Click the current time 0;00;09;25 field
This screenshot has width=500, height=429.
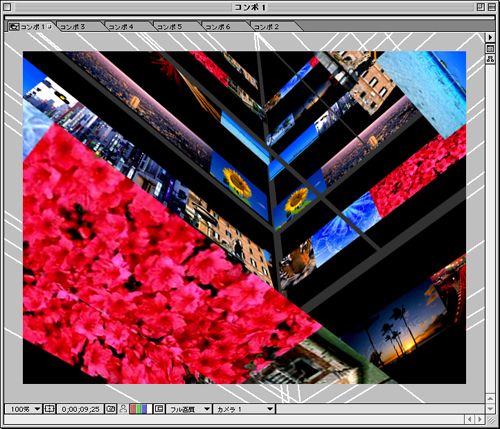click(80, 409)
